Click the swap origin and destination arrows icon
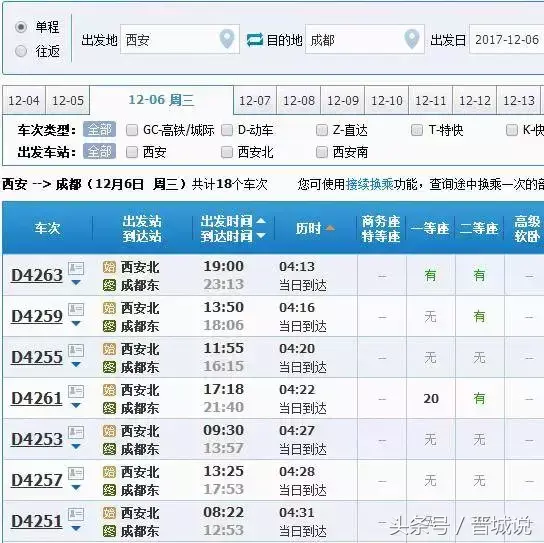 (255, 40)
